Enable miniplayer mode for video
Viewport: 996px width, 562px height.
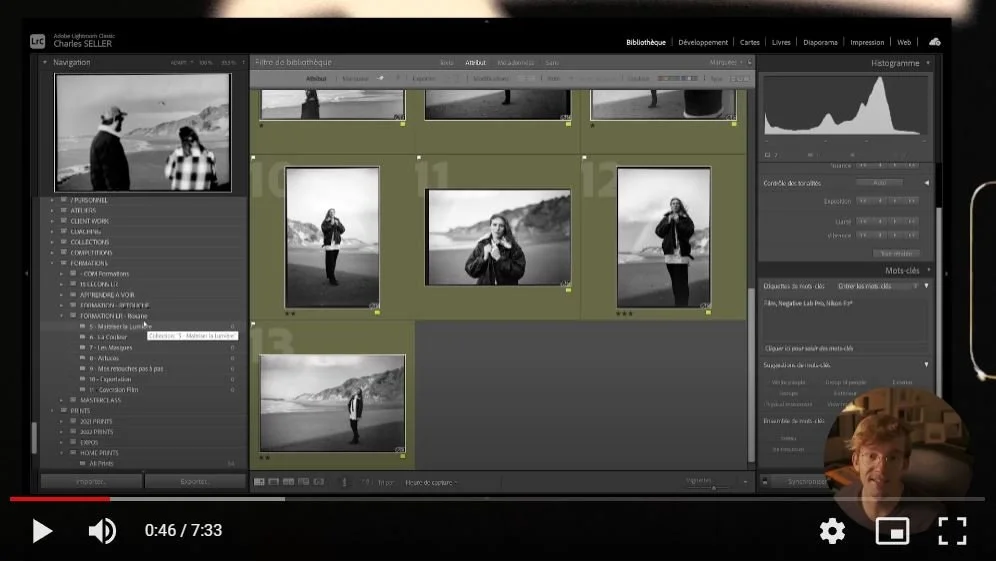(892, 531)
